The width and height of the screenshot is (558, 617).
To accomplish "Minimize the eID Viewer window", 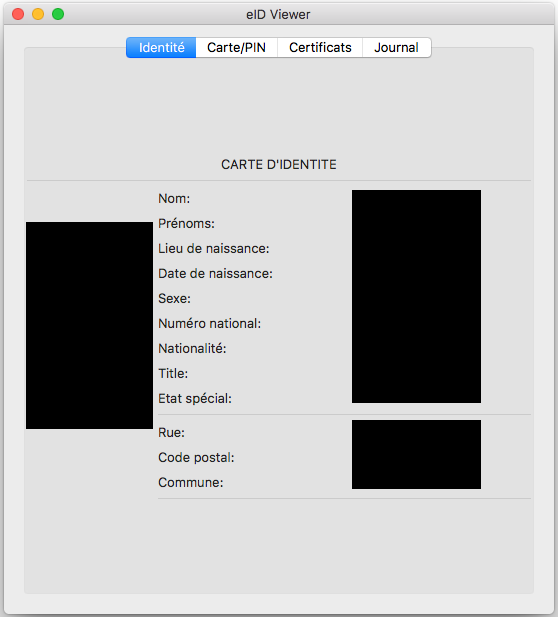I will (38, 14).
